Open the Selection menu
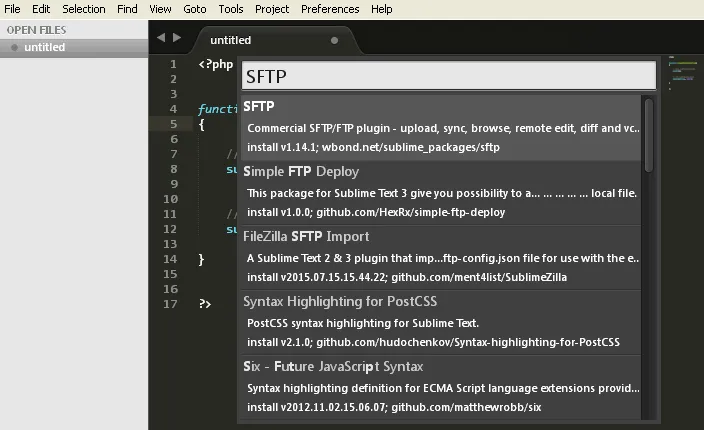This screenshot has width=704, height=430. point(84,9)
